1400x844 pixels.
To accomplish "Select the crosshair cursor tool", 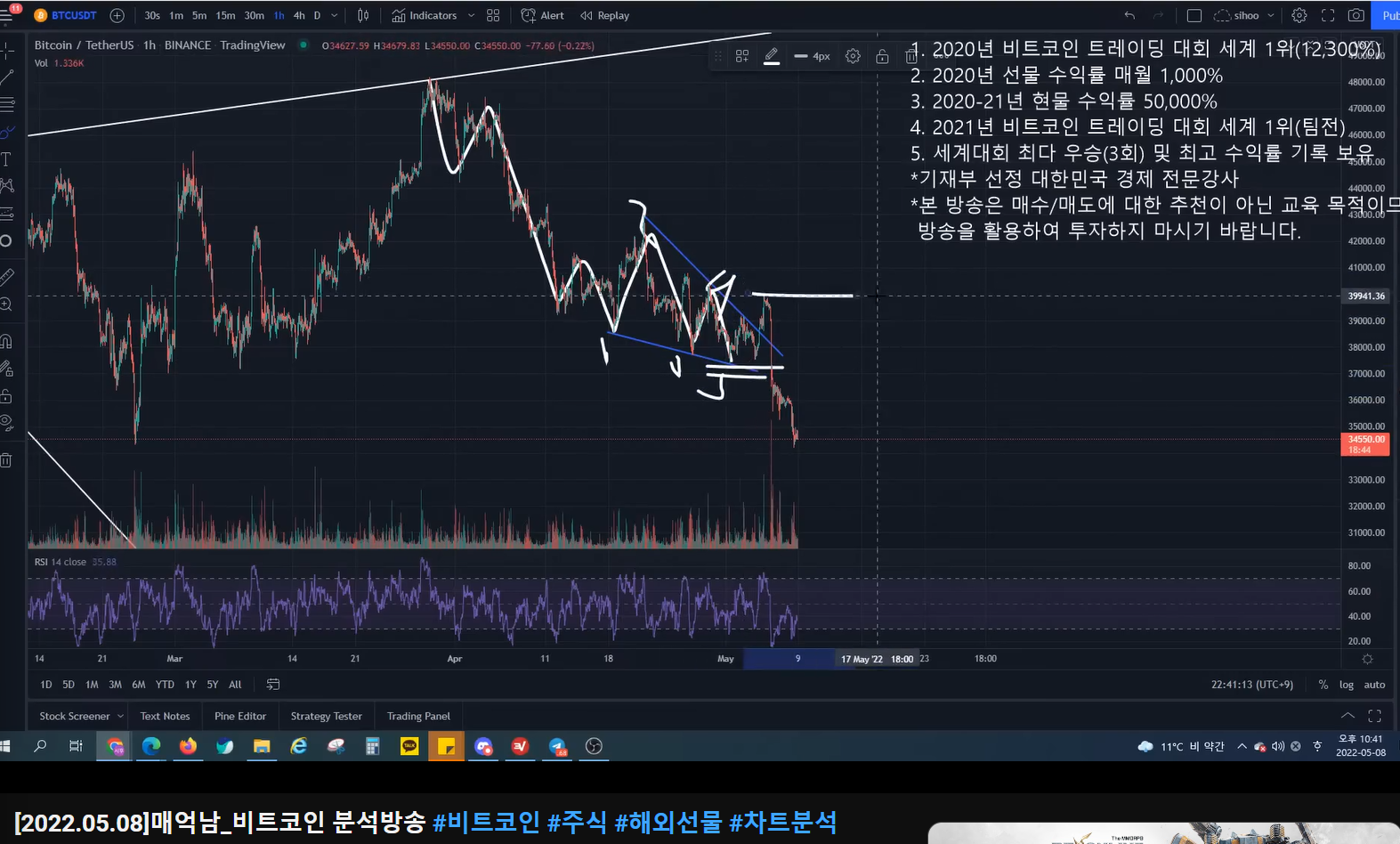I will tap(7, 50).
